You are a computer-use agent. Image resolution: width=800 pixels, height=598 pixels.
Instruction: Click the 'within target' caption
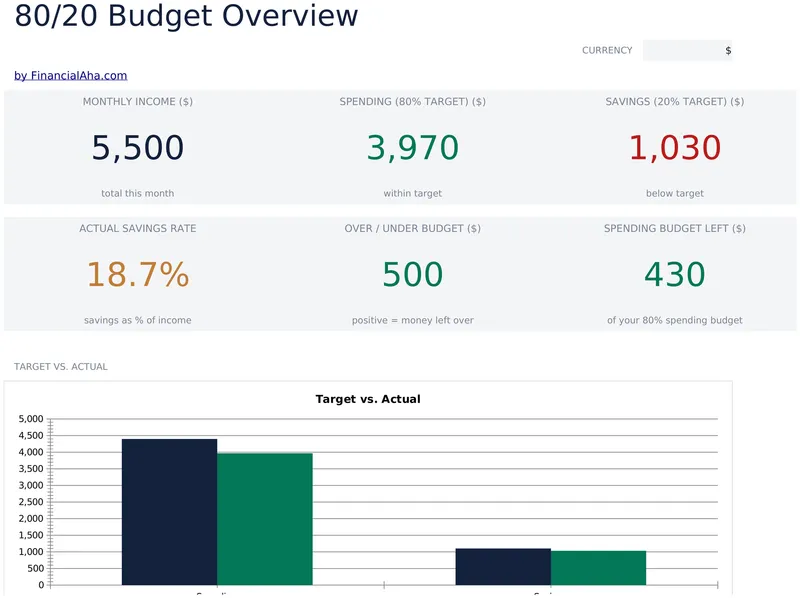click(413, 193)
